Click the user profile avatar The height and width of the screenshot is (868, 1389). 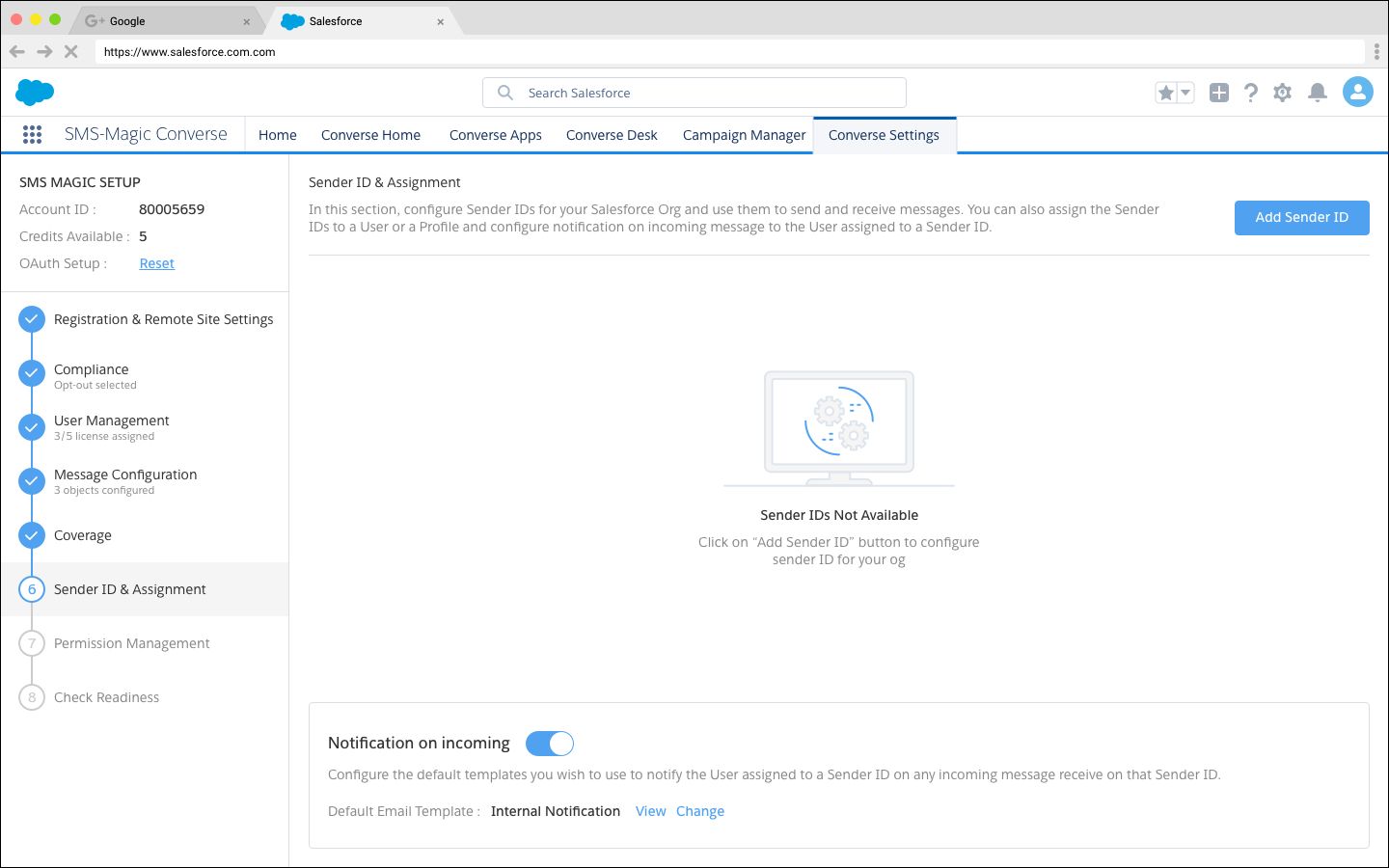click(x=1358, y=92)
